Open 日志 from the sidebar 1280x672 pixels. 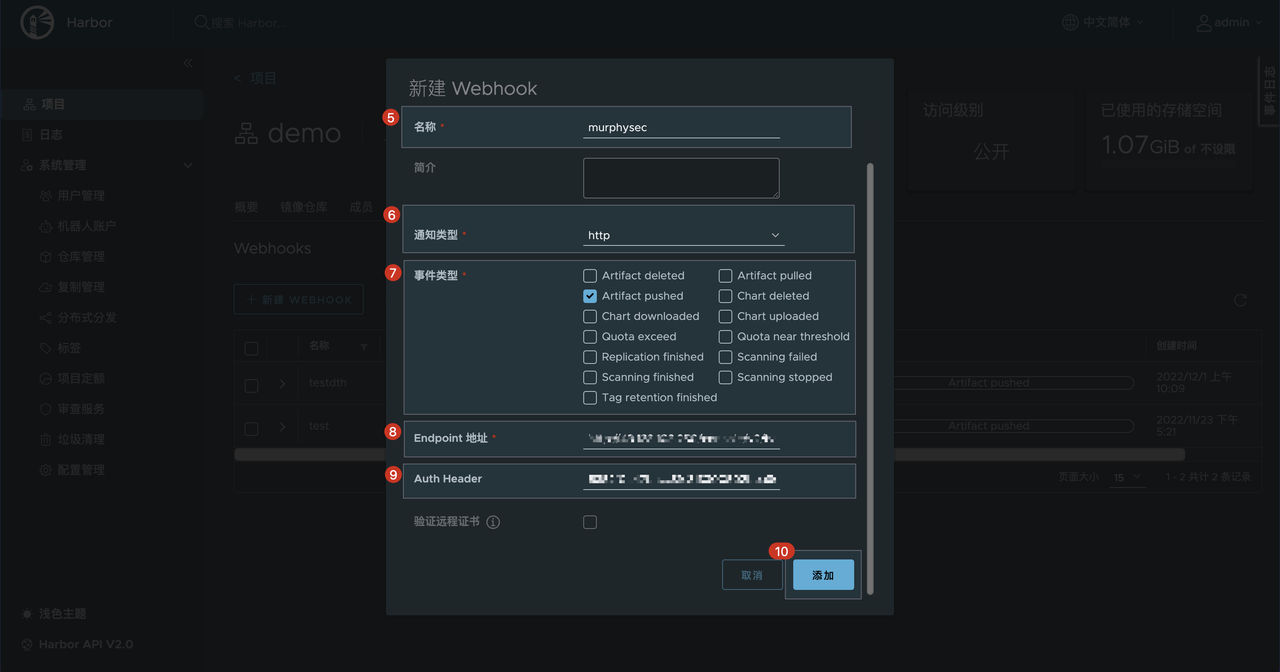(x=51, y=135)
